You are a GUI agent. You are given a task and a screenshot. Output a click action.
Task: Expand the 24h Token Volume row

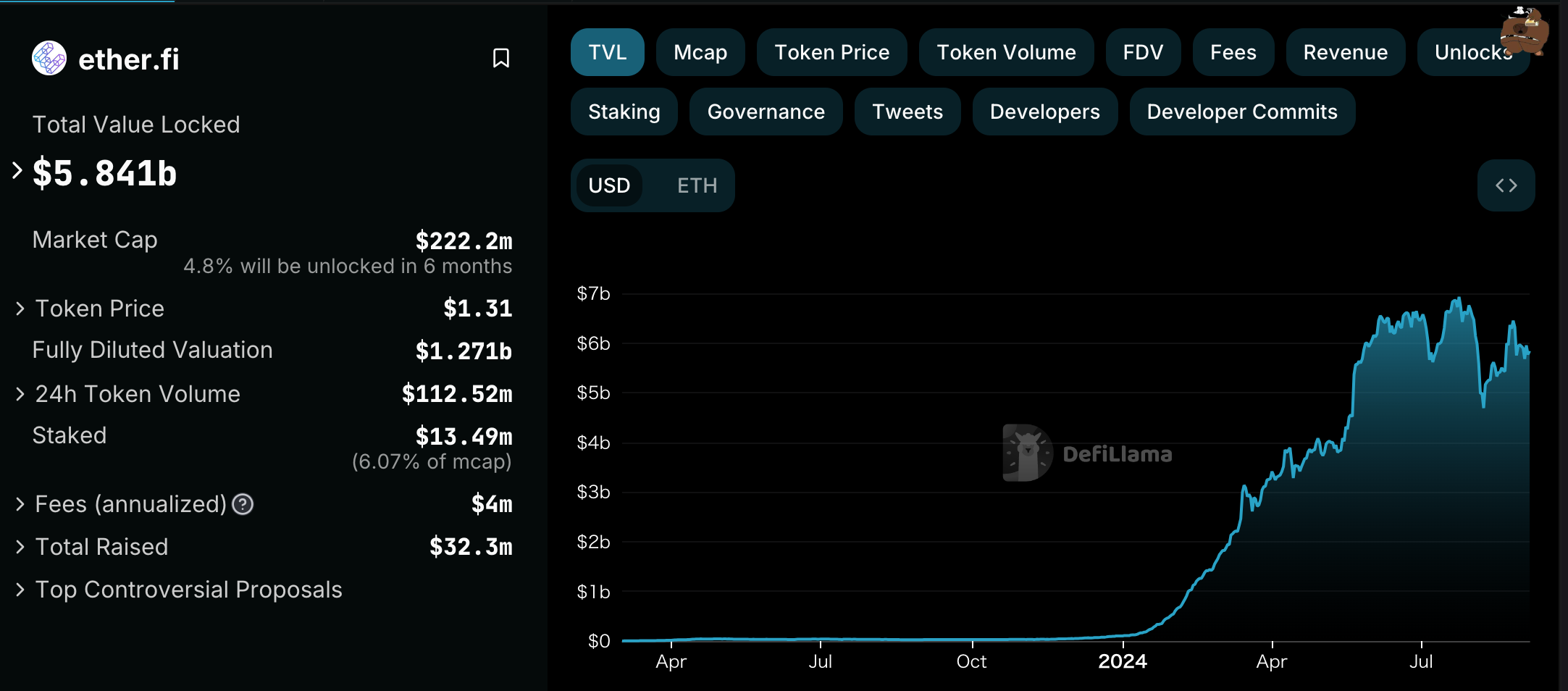20,394
